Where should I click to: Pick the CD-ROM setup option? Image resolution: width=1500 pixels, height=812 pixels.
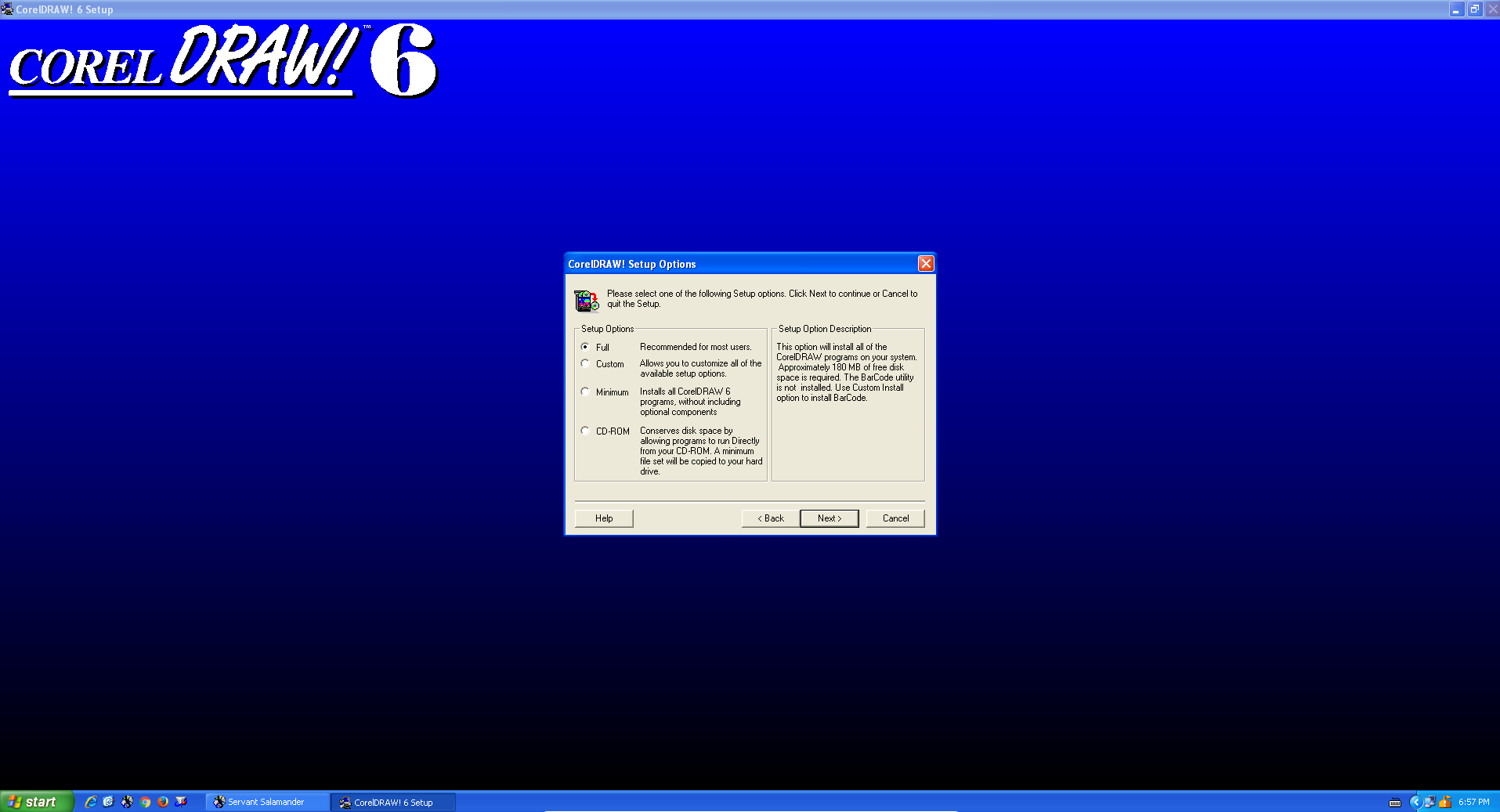[585, 431]
